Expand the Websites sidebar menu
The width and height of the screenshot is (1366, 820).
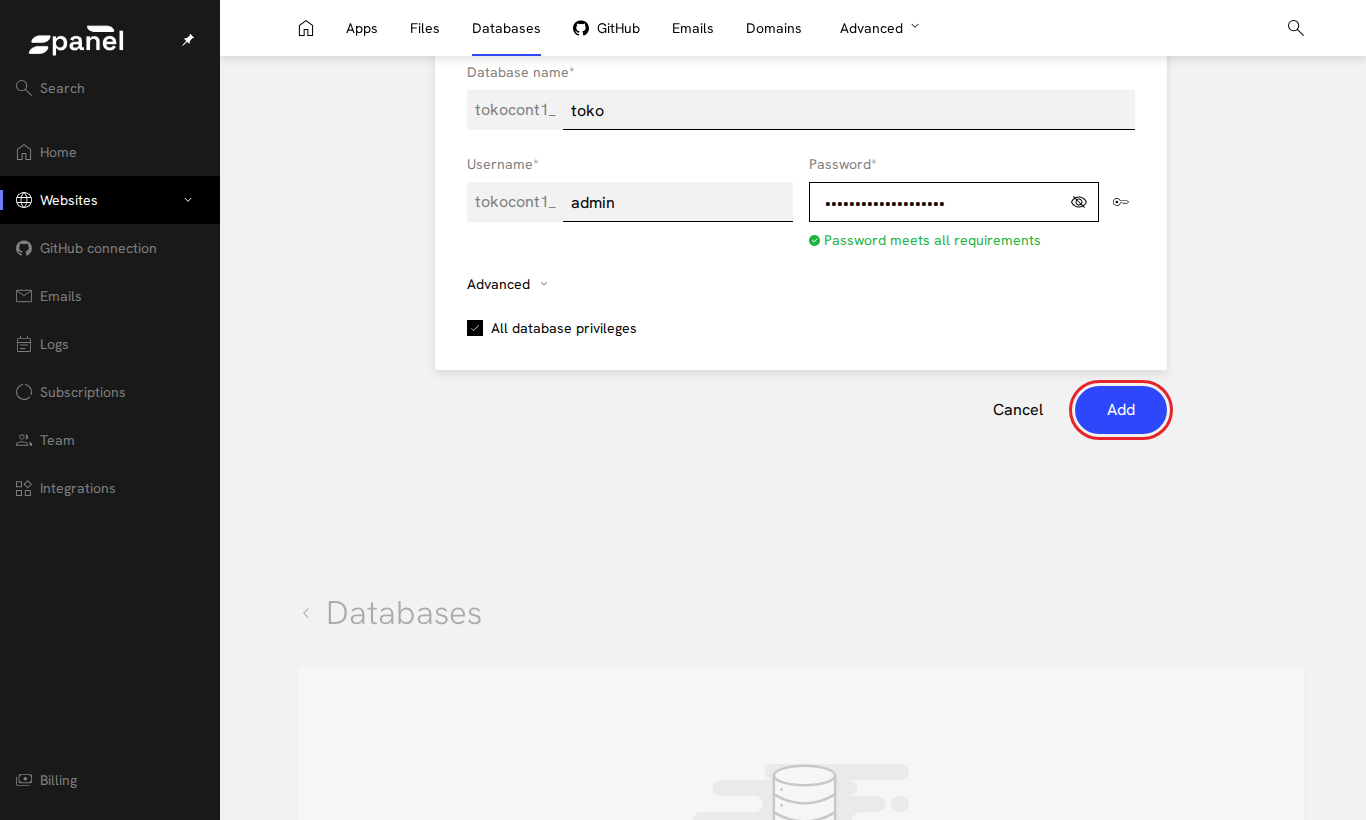point(110,200)
